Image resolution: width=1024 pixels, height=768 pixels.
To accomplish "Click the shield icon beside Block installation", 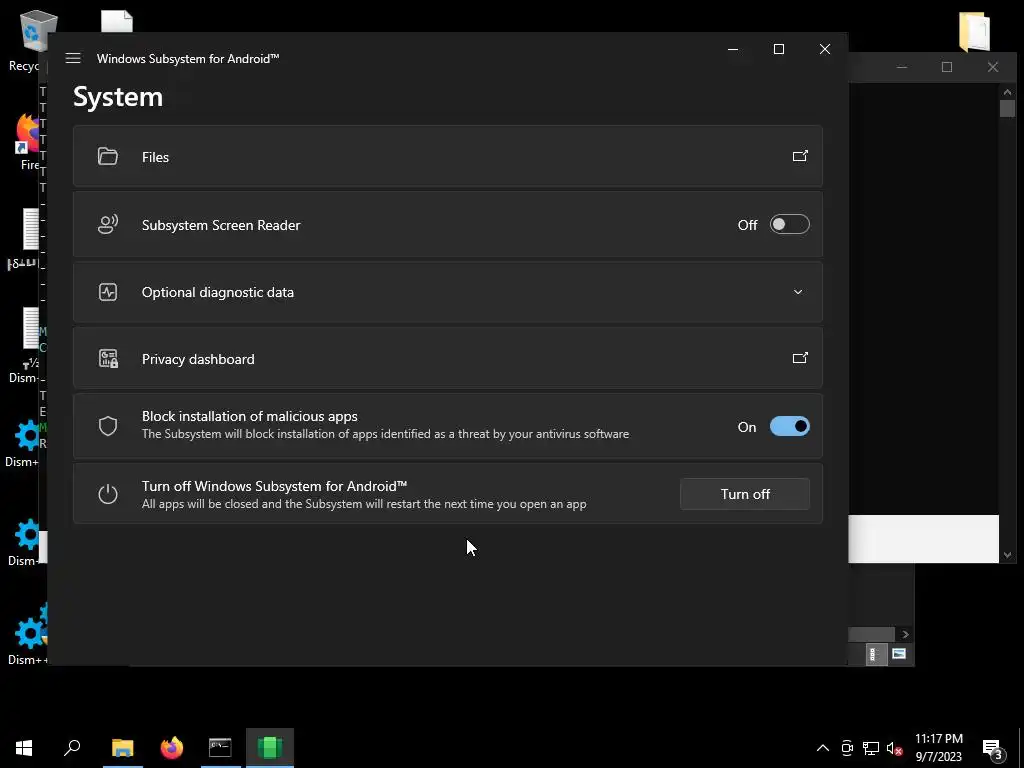I will coord(108,426).
